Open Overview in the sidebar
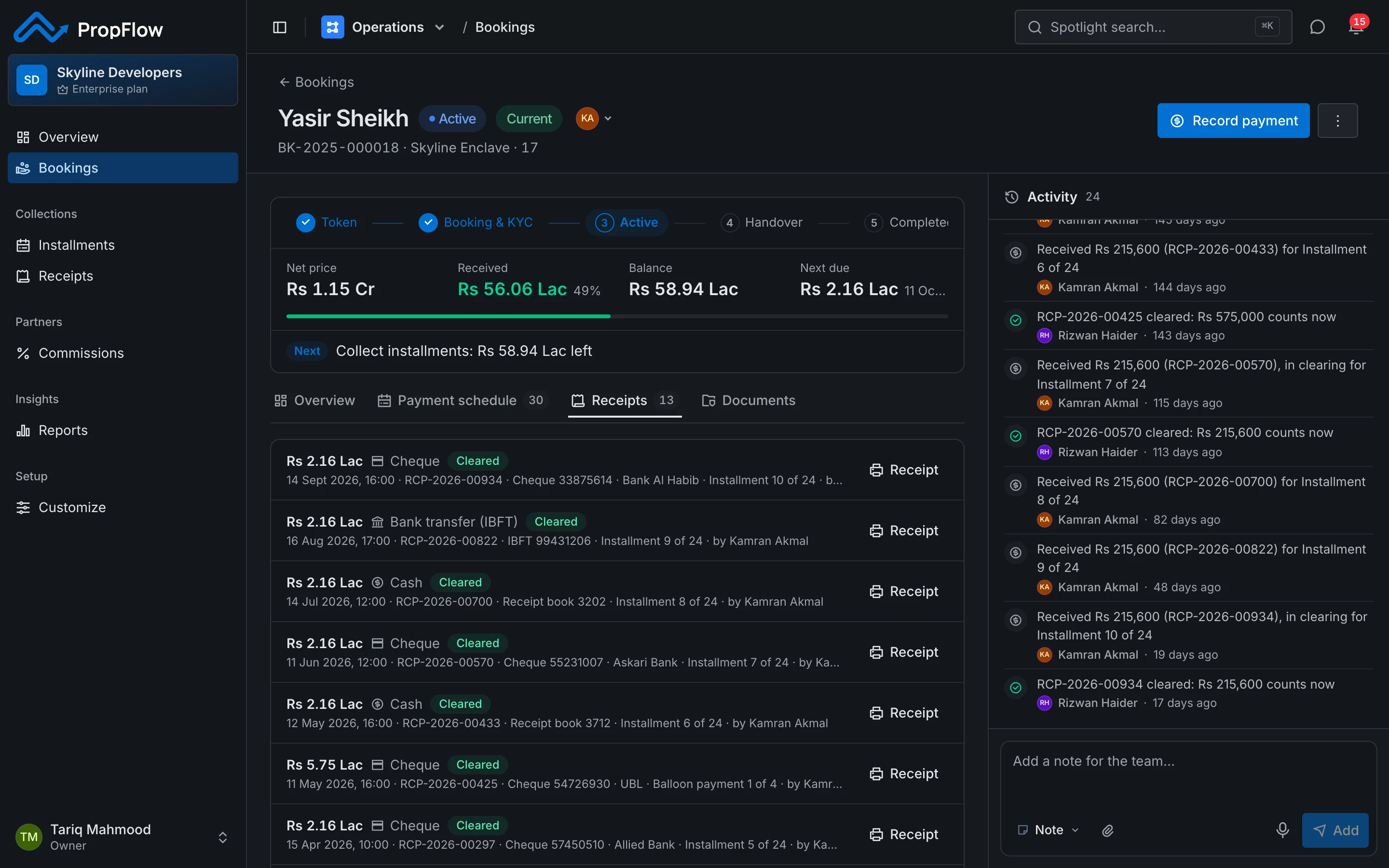The image size is (1389, 868). click(x=123, y=137)
